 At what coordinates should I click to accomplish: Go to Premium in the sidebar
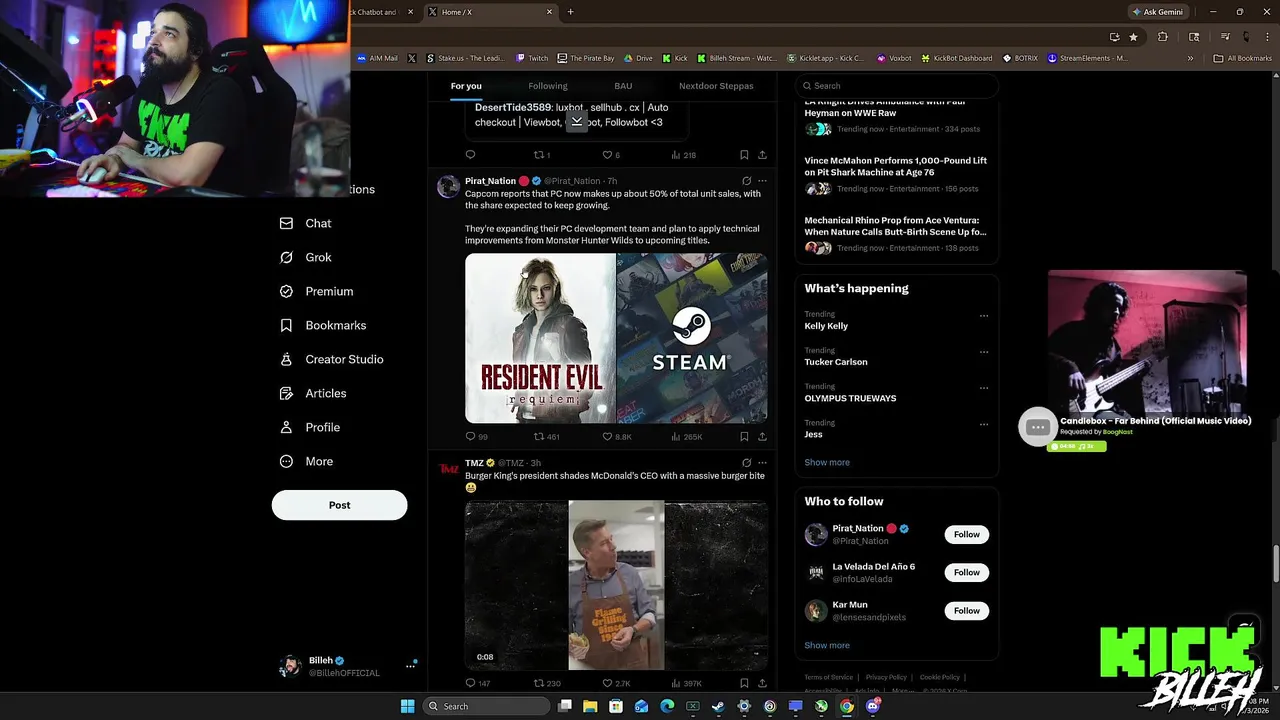tap(316, 291)
